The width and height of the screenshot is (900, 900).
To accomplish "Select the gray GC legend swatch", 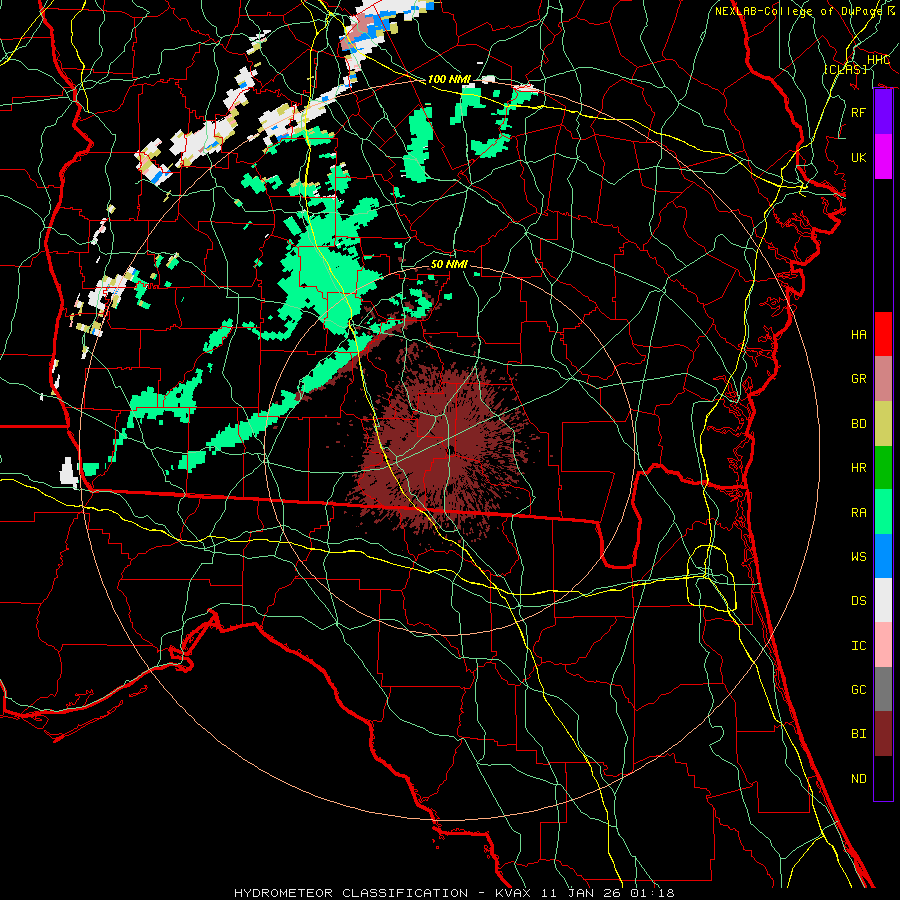I will (883, 689).
